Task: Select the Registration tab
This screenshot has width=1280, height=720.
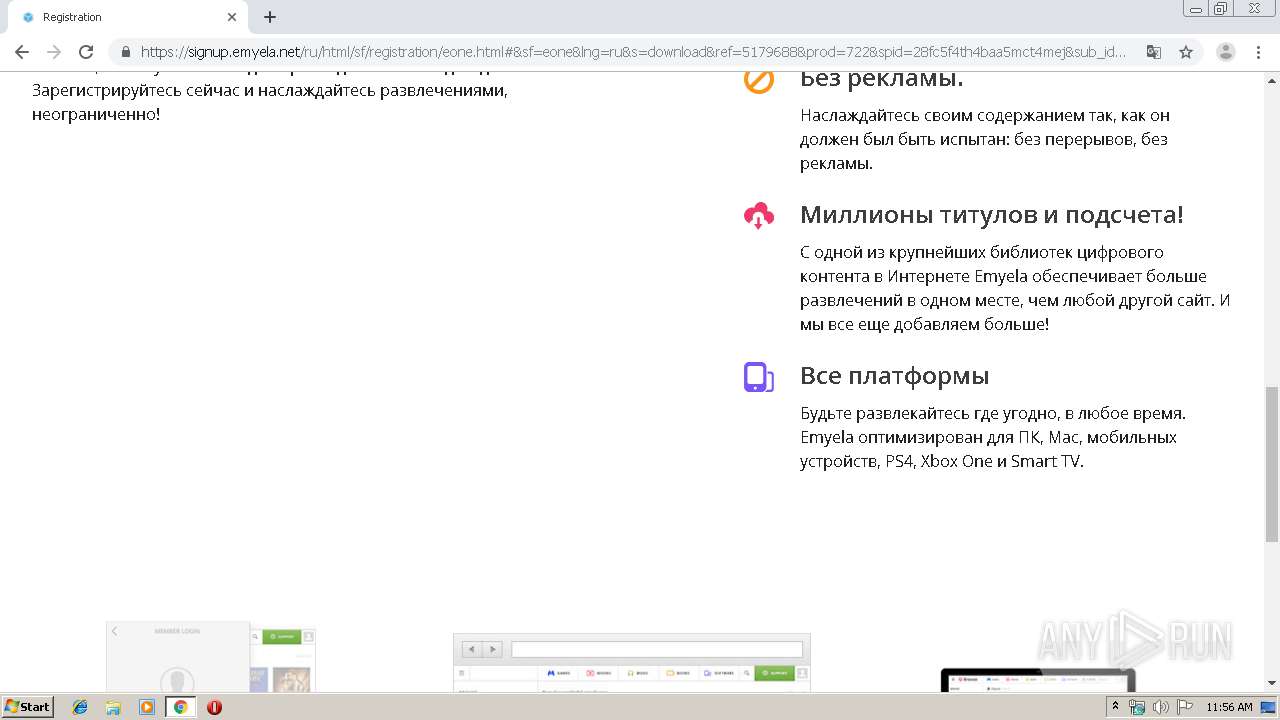Action: (x=130, y=17)
